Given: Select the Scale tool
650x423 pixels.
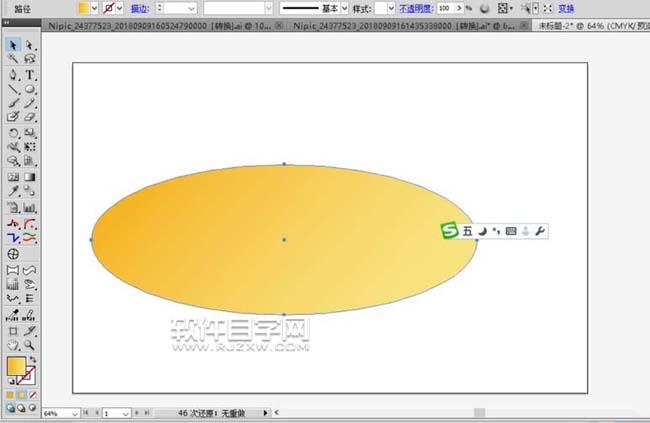Looking at the screenshot, I should (29, 133).
